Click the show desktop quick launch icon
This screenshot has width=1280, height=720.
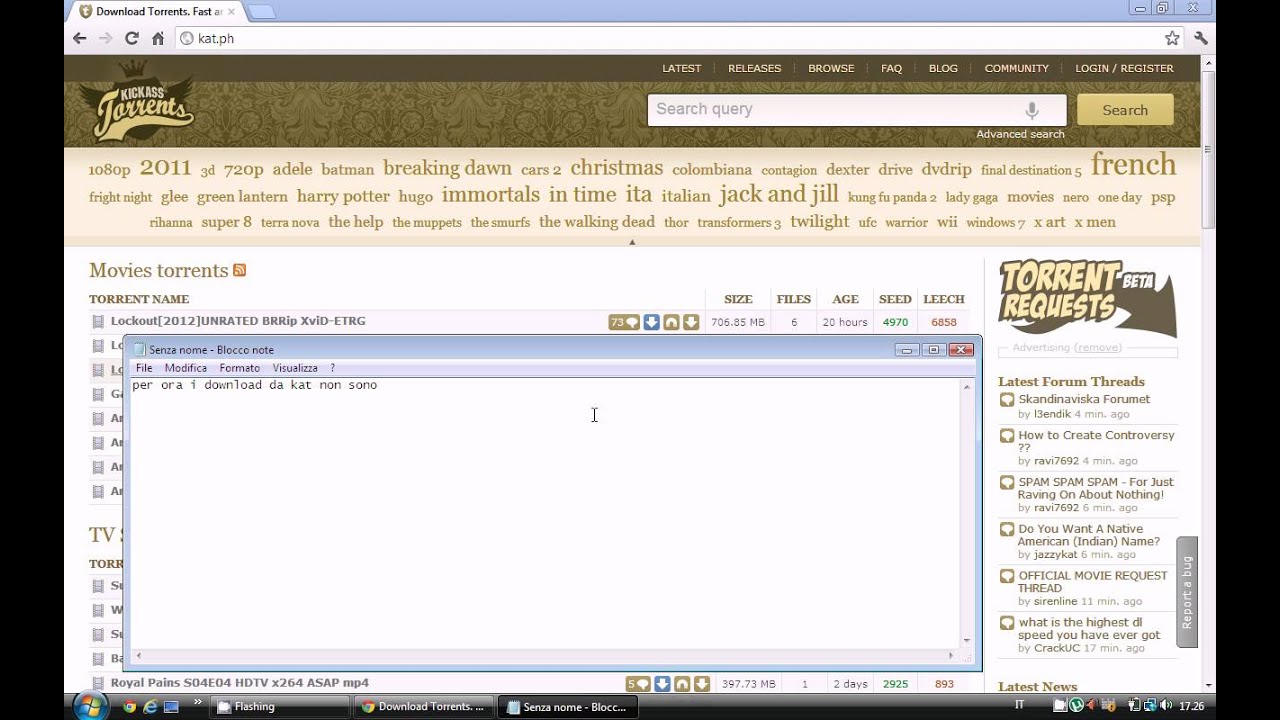pyautogui.click(x=171, y=706)
